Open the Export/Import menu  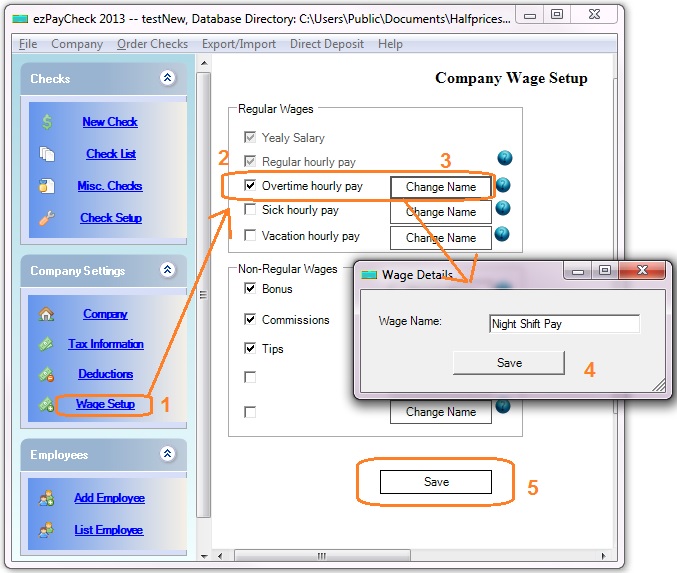click(x=238, y=44)
